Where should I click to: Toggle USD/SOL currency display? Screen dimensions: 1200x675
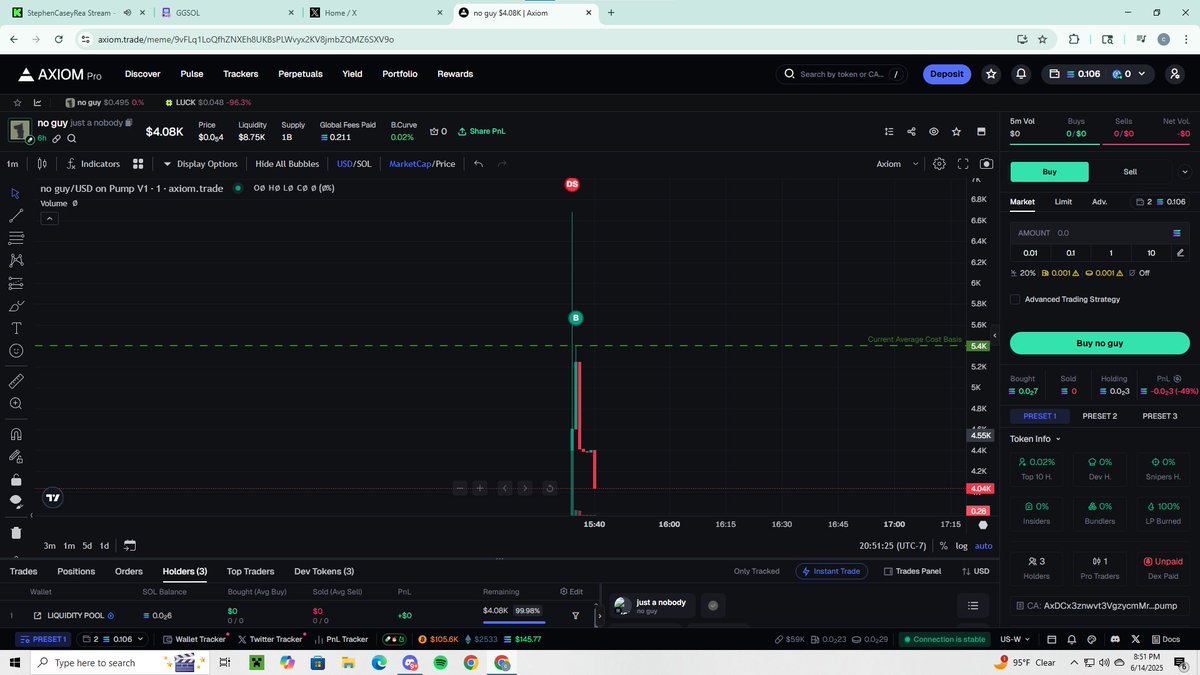[354, 164]
